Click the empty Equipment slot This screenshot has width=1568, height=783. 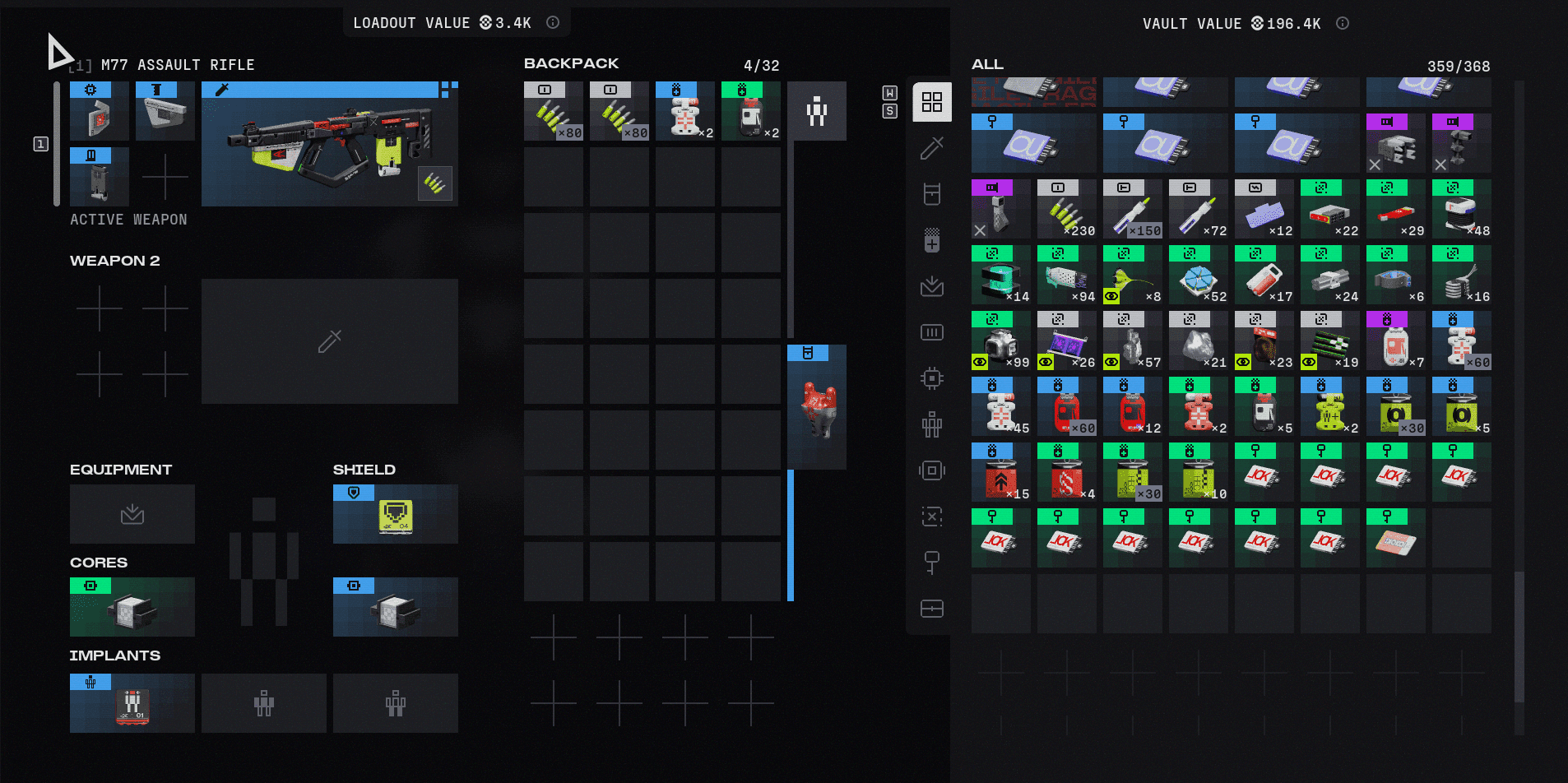pos(132,514)
